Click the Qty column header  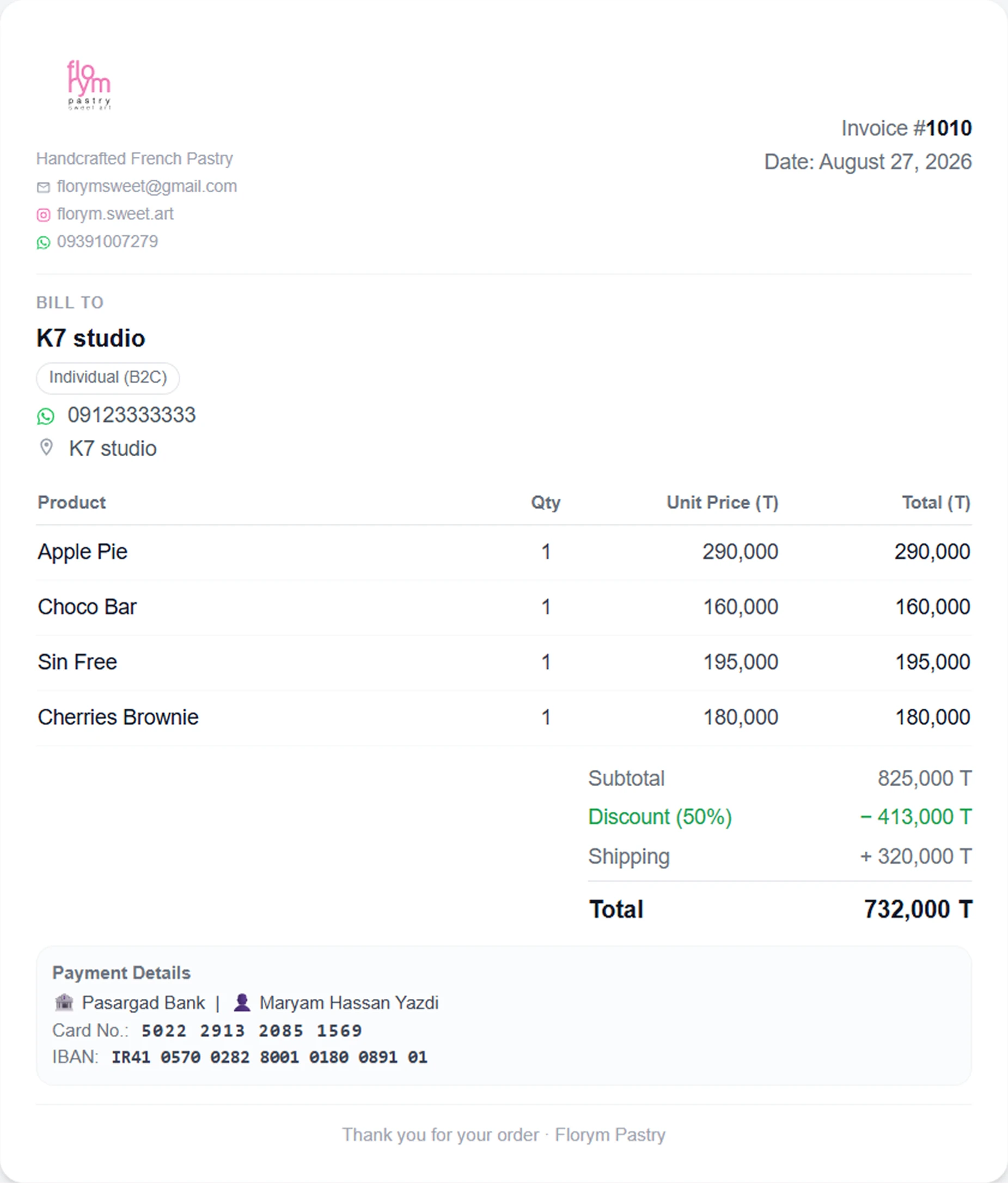point(546,502)
